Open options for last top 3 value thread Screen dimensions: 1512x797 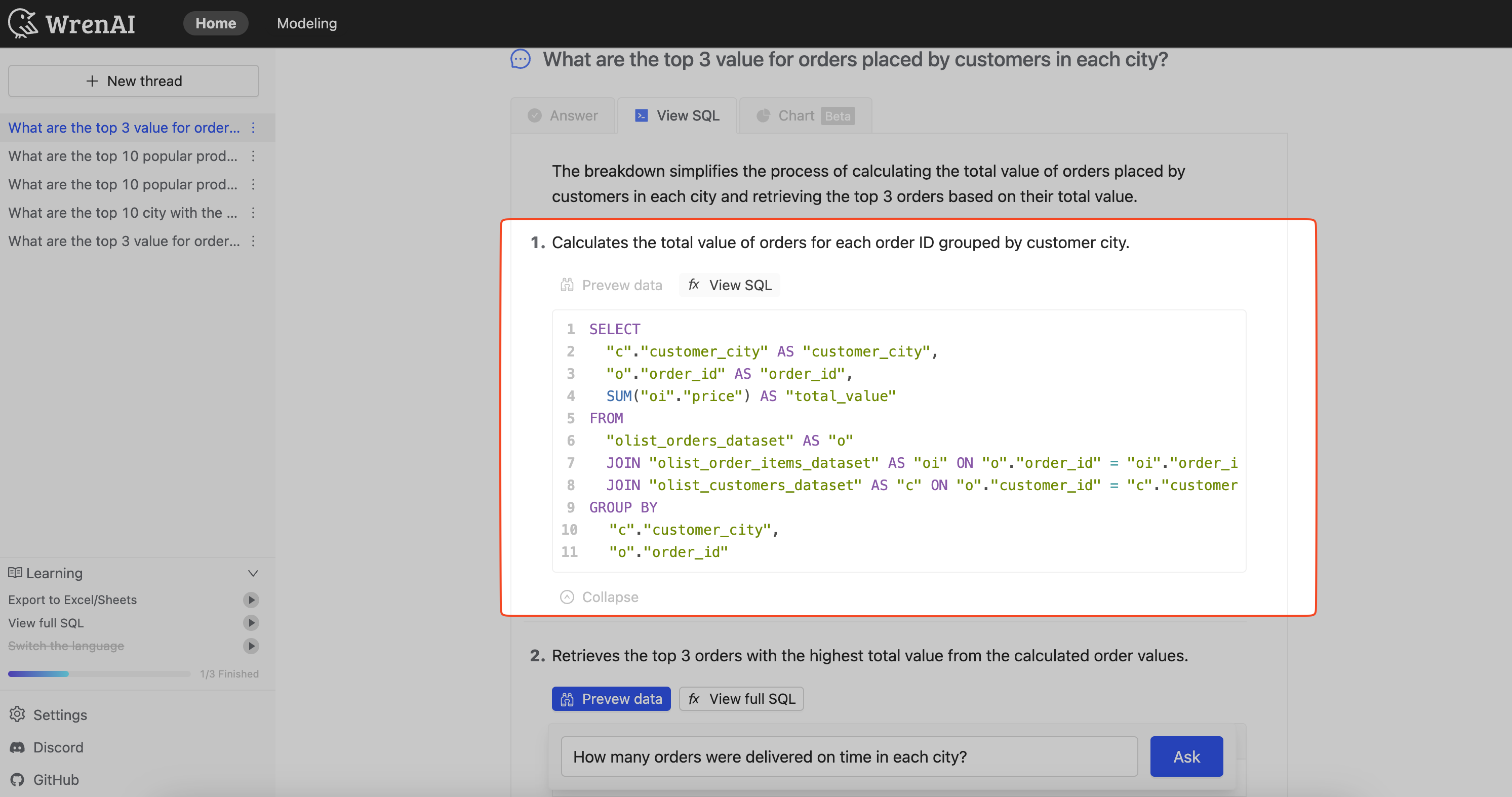pos(253,241)
